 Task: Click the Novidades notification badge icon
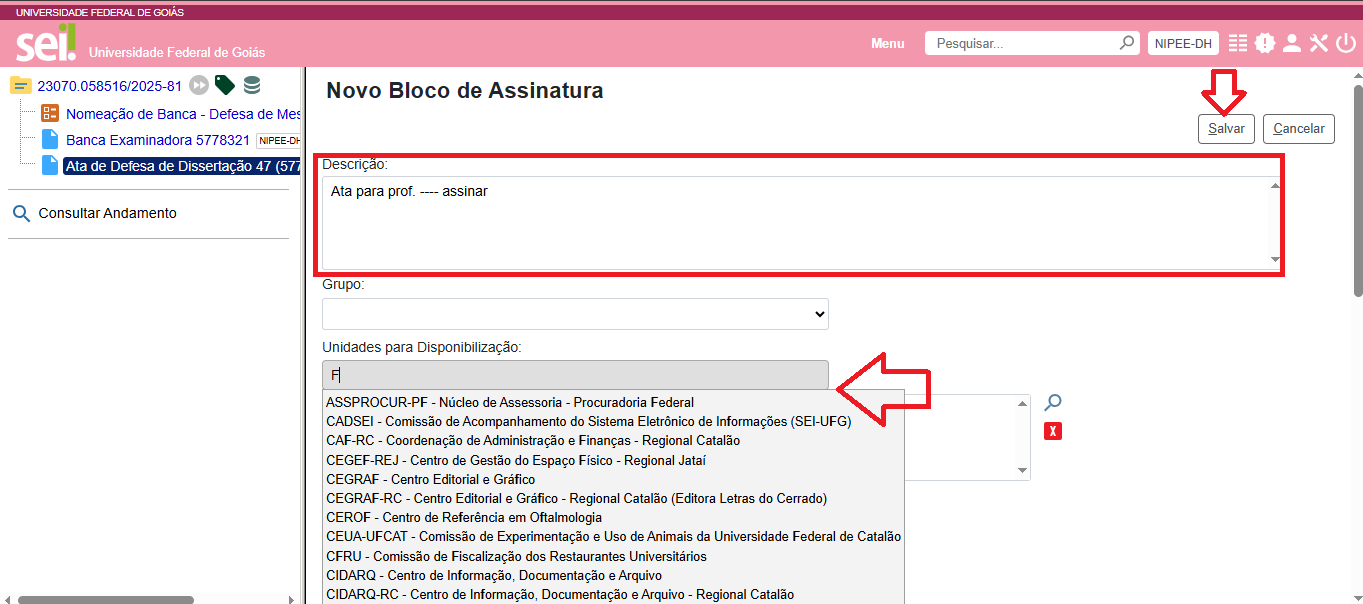[1264, 43]
